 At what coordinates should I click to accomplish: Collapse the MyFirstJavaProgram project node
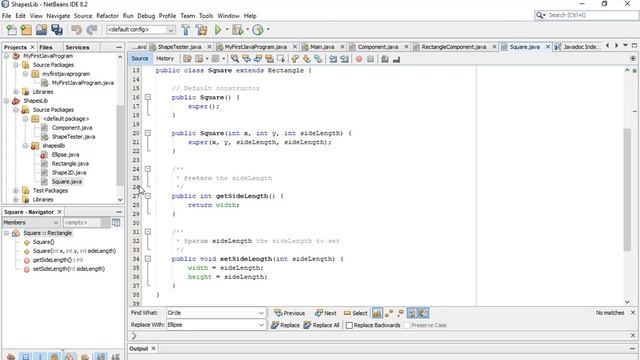7,56
